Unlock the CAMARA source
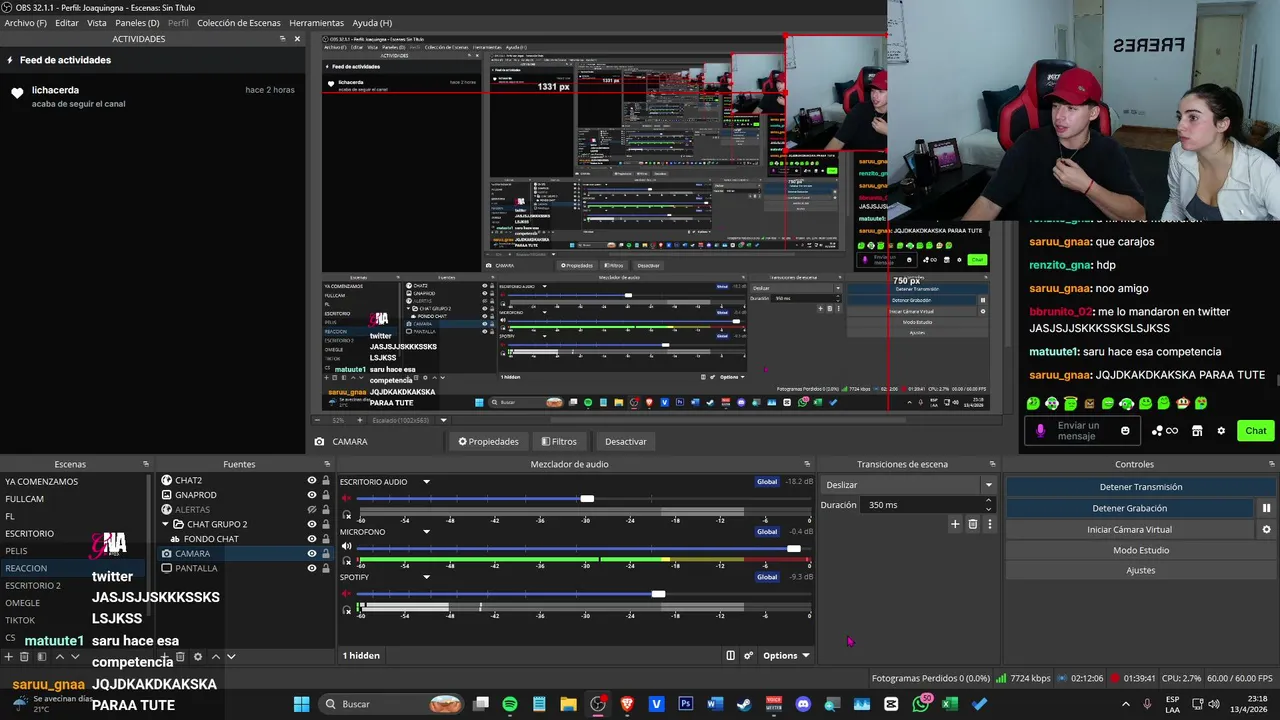Image resolution: width=1280 pixels, height=720 pixels. 326,553
